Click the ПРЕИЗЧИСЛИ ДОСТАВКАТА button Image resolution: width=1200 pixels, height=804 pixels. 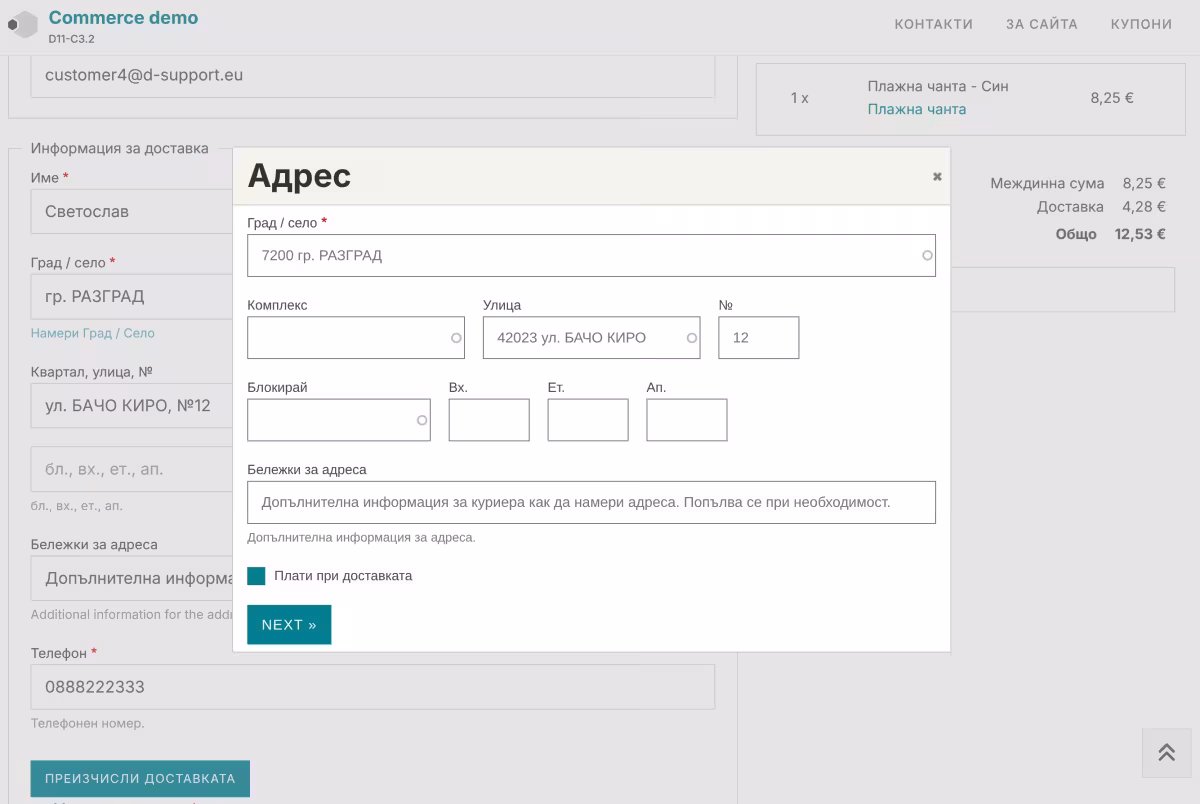tap(140, 779)
